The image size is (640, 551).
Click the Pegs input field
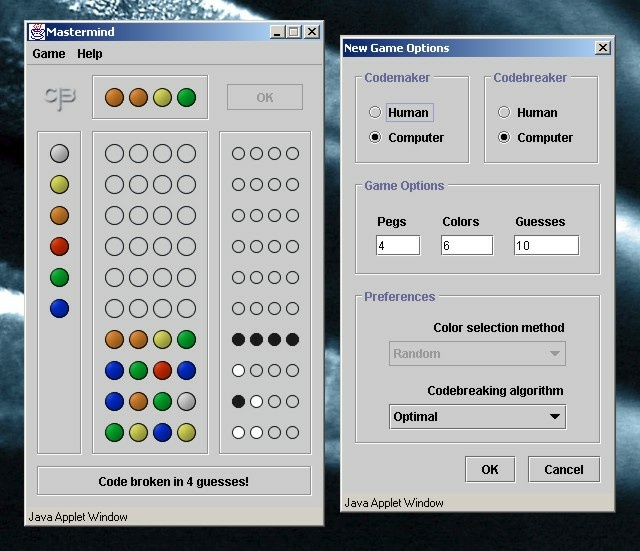398,245
